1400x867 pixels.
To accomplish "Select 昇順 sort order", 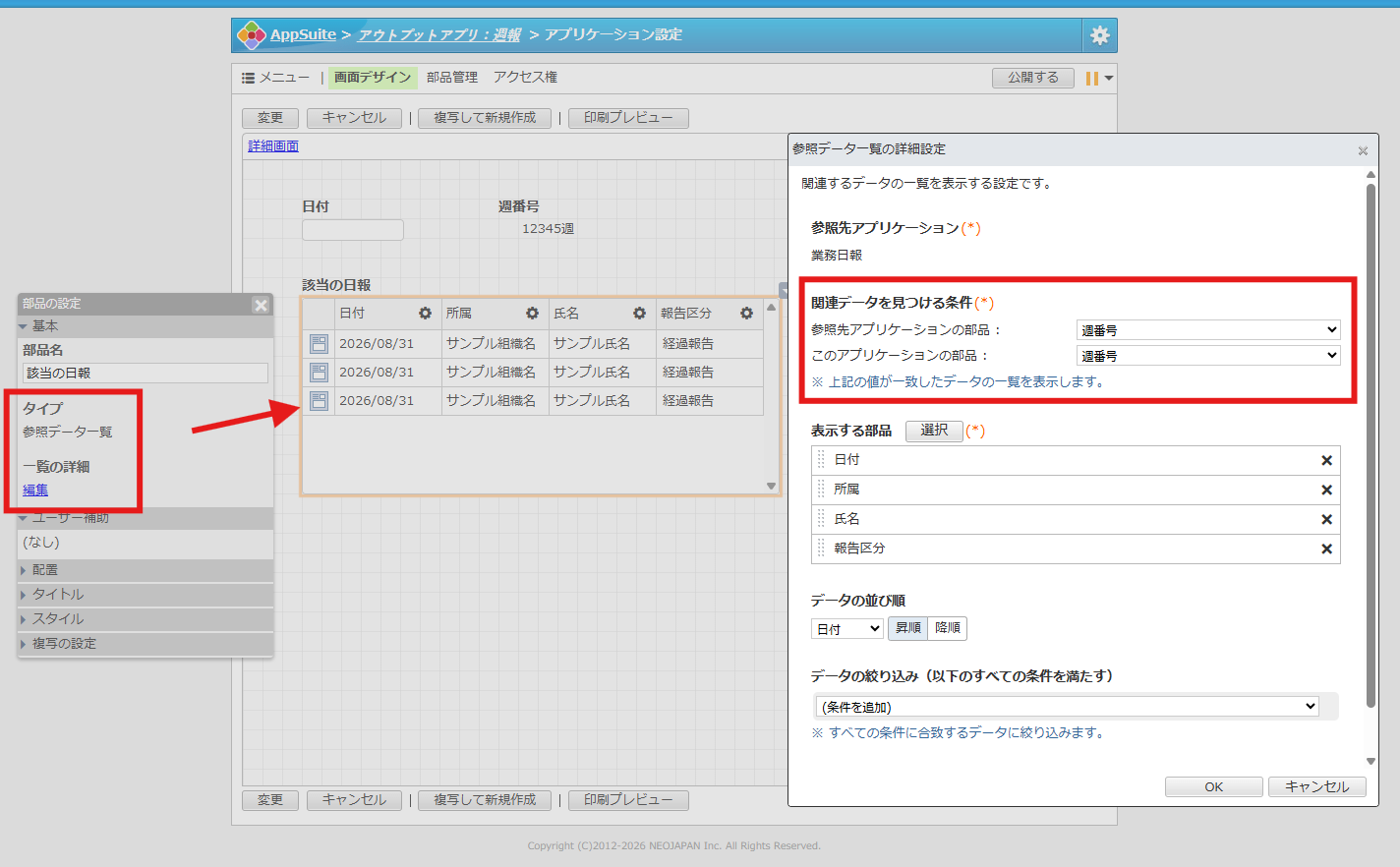I will (x=907, y=628).
